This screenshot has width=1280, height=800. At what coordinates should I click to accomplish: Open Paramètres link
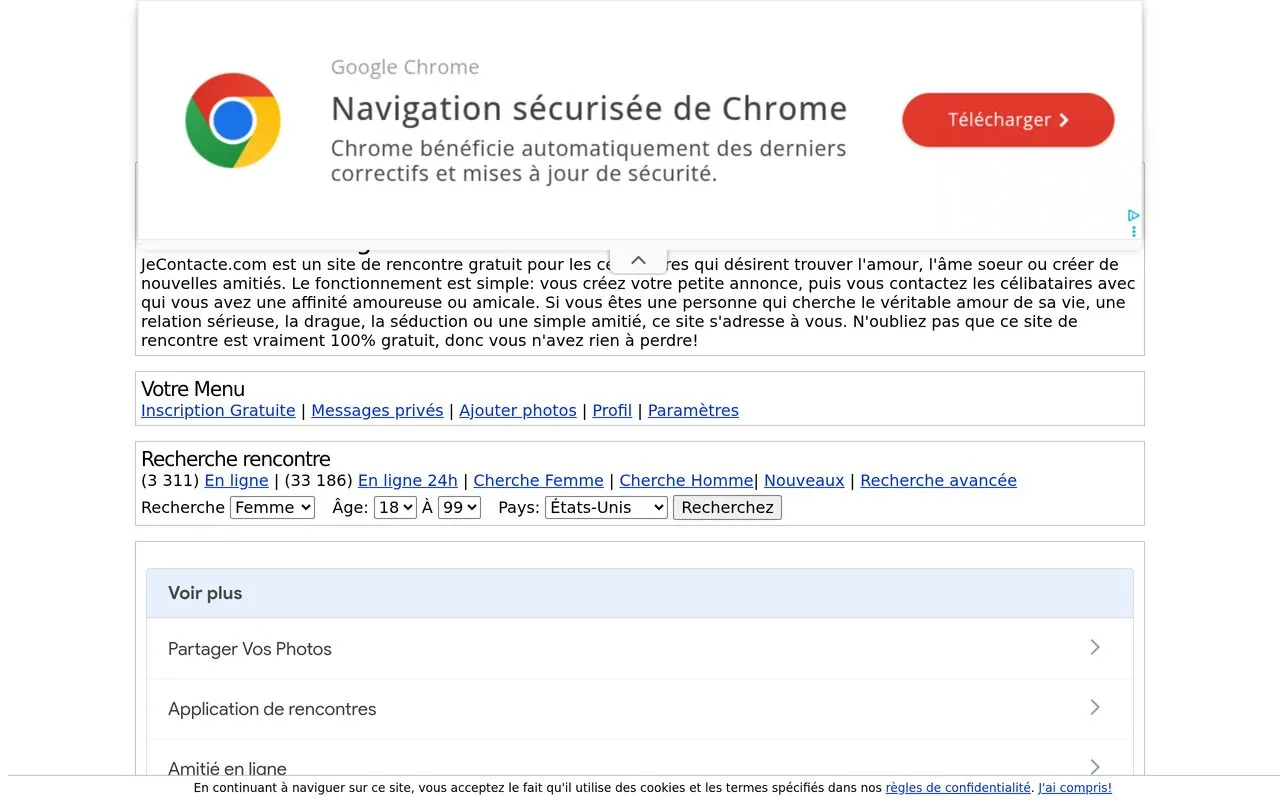[x=693, y=410]
